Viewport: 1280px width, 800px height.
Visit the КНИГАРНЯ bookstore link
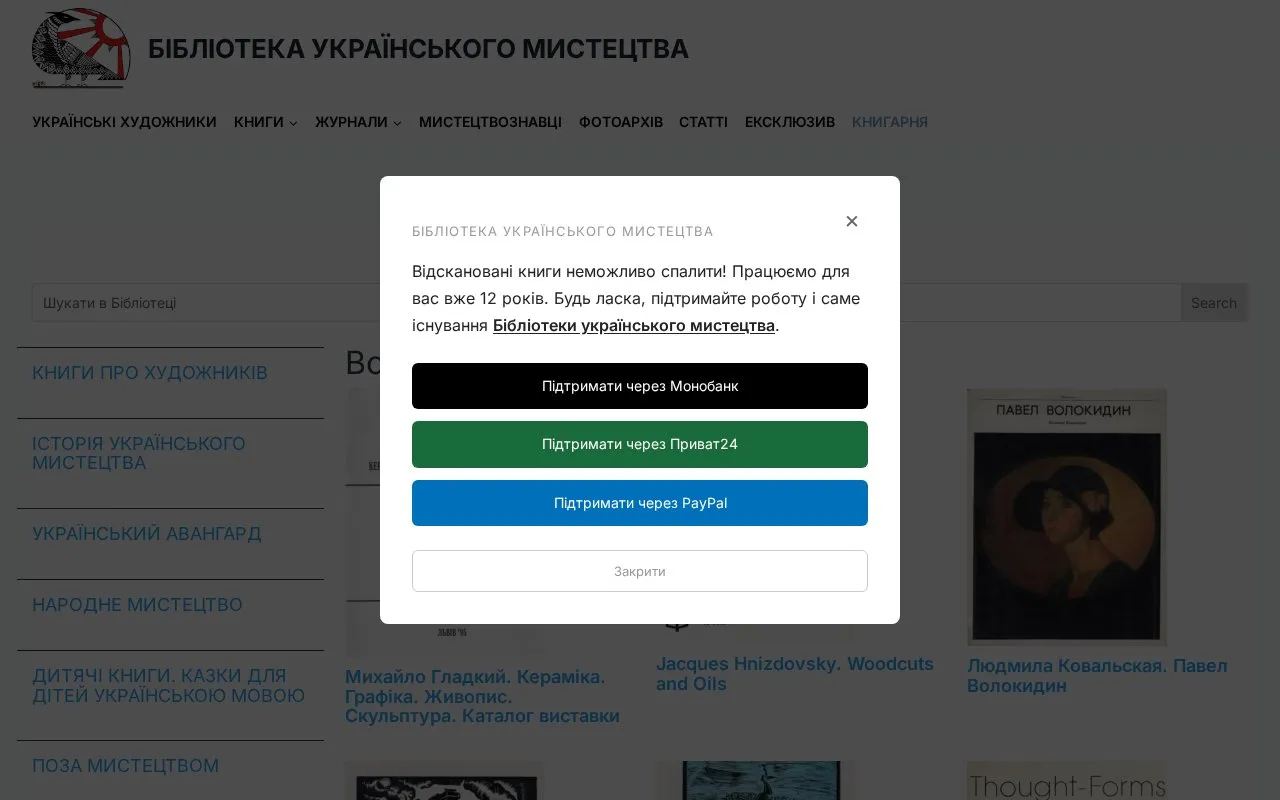tap(890, 122)
